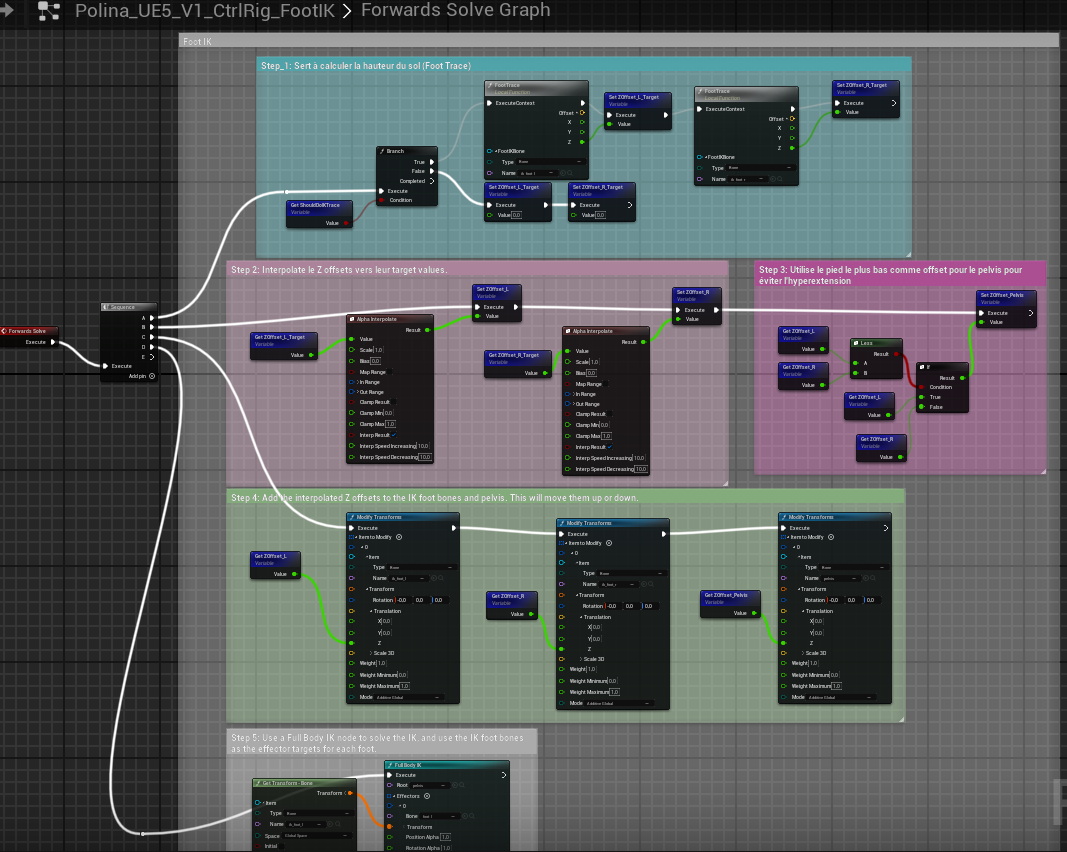
Task: Add an element to Effectors in Full Body IK
Action: (427, 796)
